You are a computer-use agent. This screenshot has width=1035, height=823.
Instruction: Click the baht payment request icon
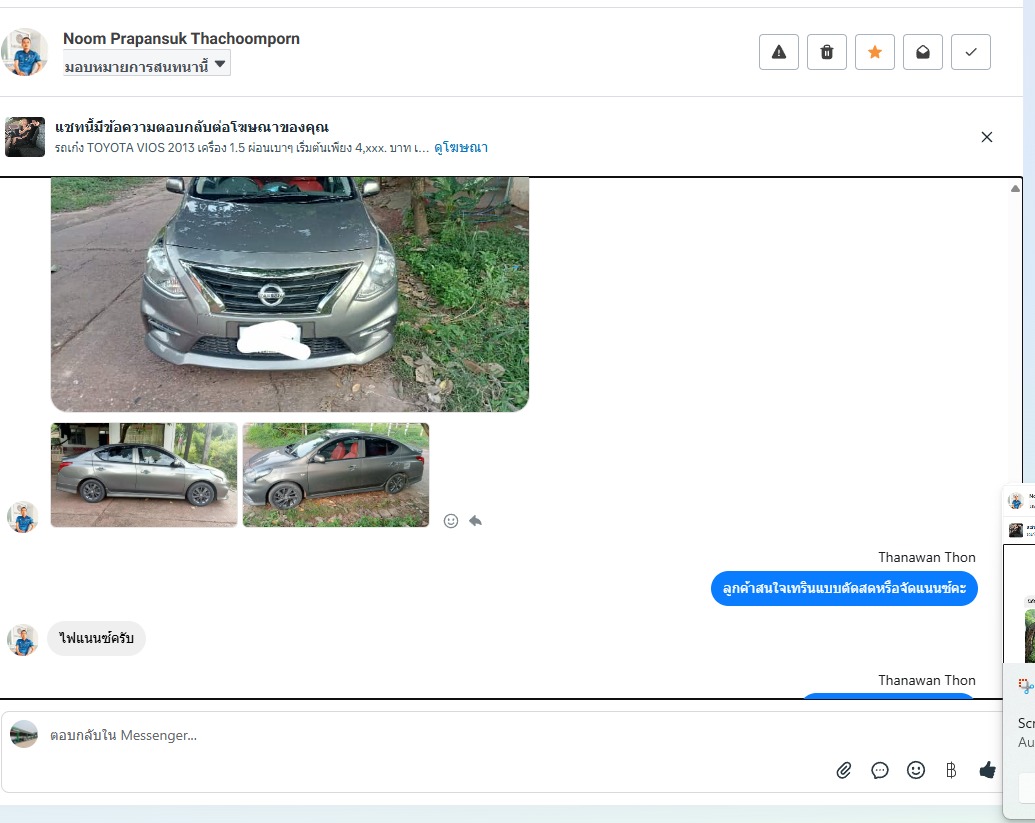point(951,770)
